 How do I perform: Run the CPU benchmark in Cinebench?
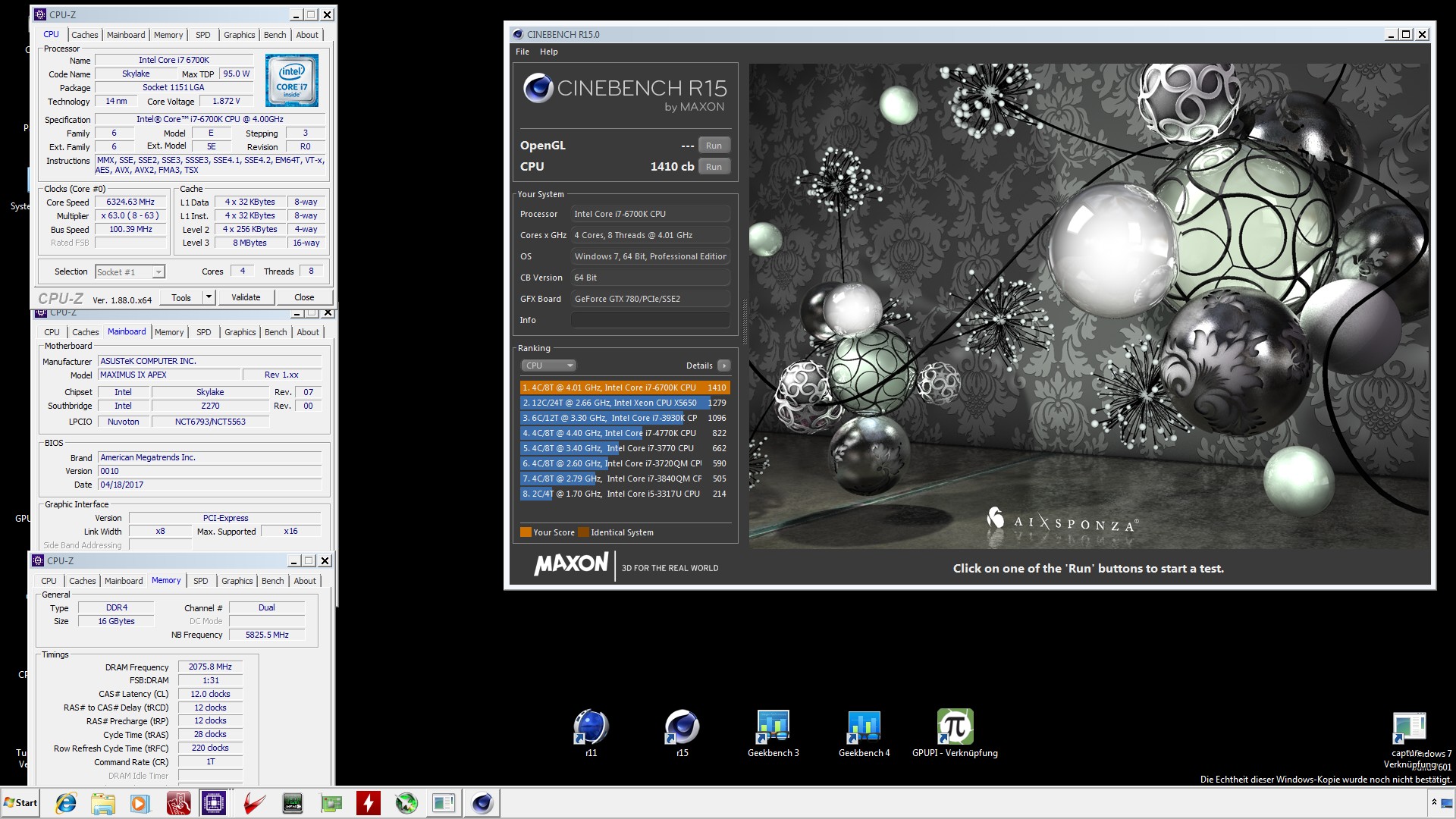click(x=714, y=167)
